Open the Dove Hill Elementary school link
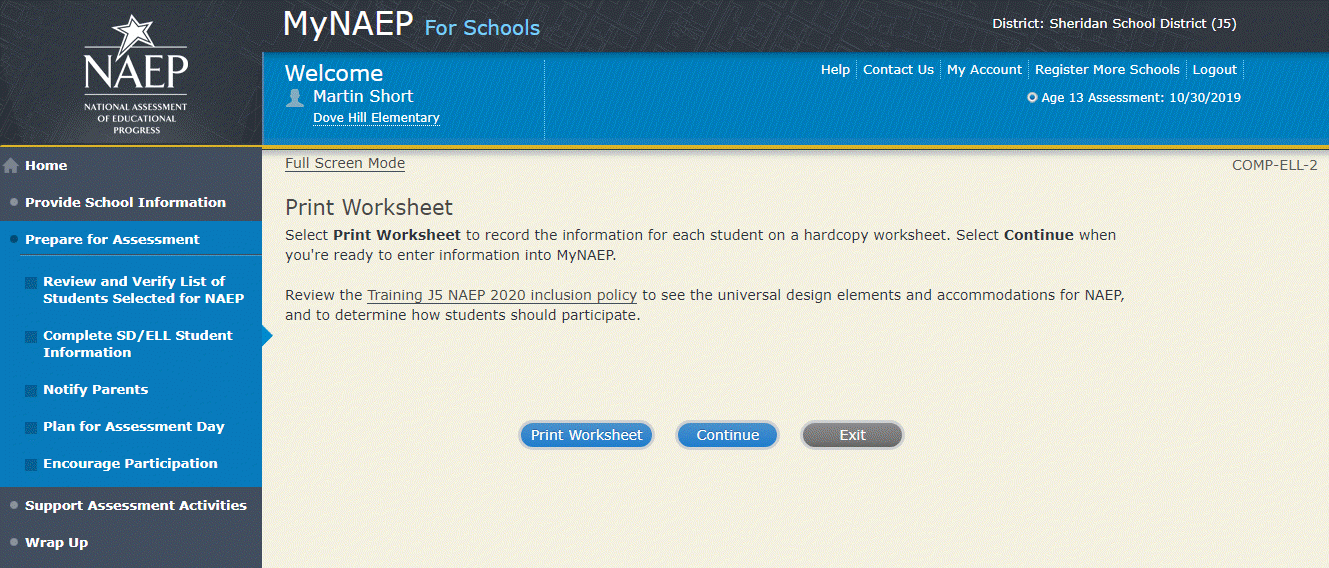 coord(376,118)
